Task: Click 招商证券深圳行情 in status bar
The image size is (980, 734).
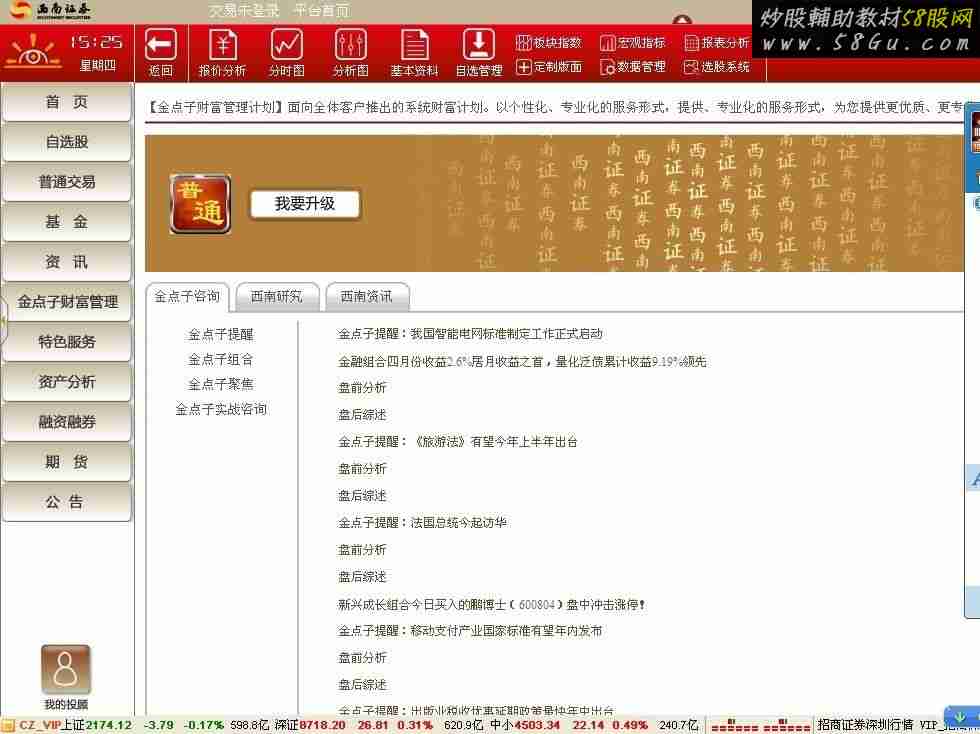Action: click(865, 725)
